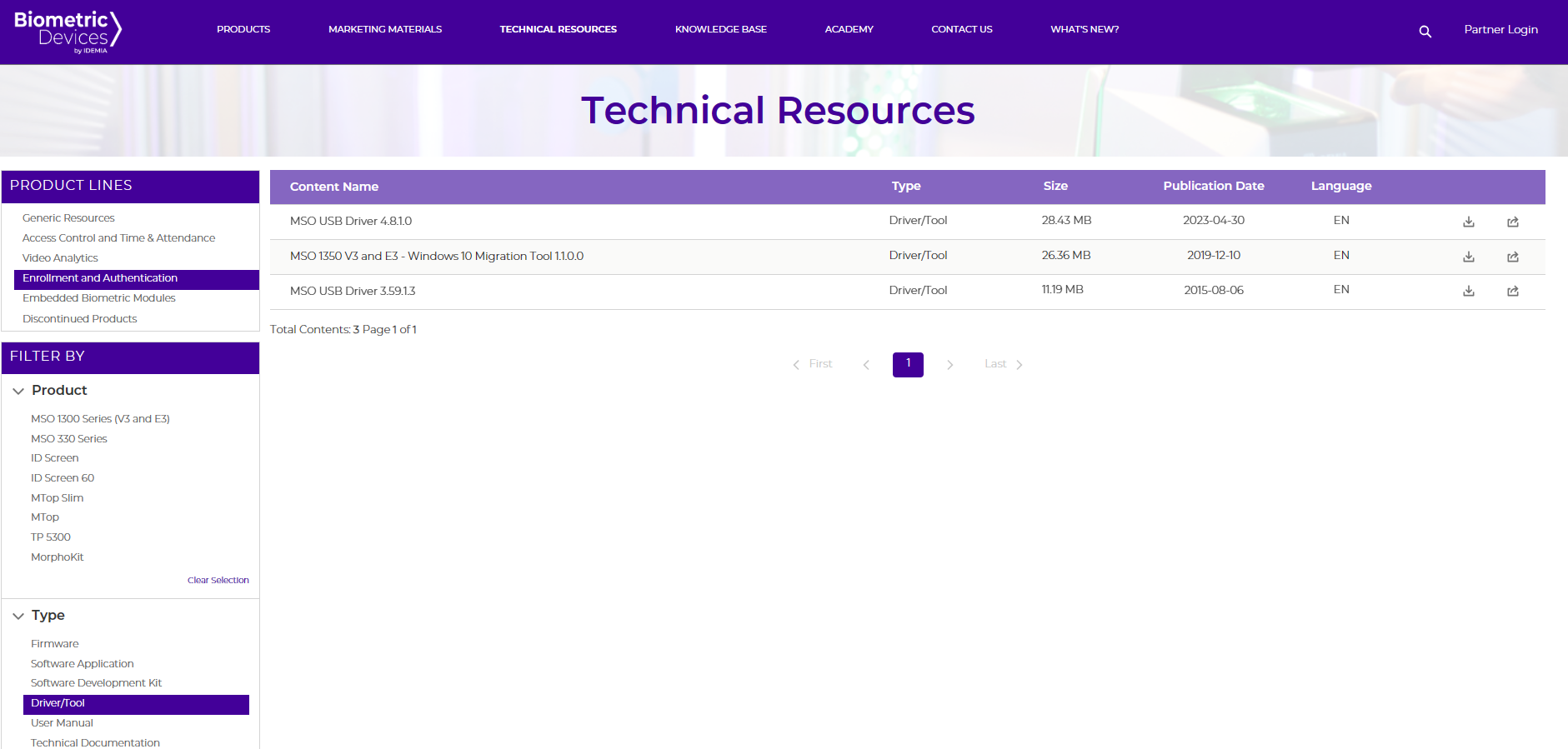Open Technical Resources menu
Image resolution: width=1568 pixels, height=749 pixels.
point(559,29)
